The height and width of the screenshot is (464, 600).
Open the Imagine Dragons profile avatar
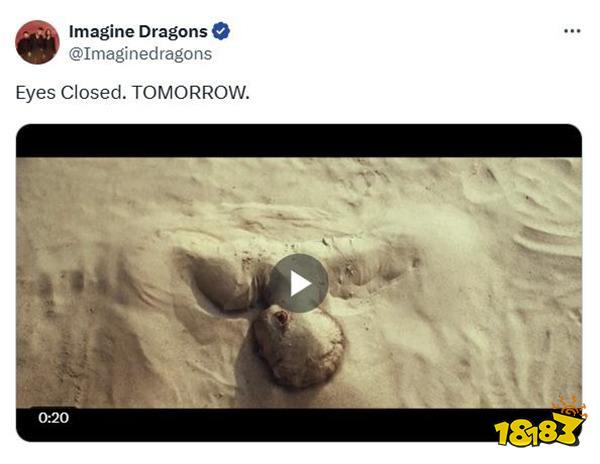pyautogui.click(x=37, y=42)
